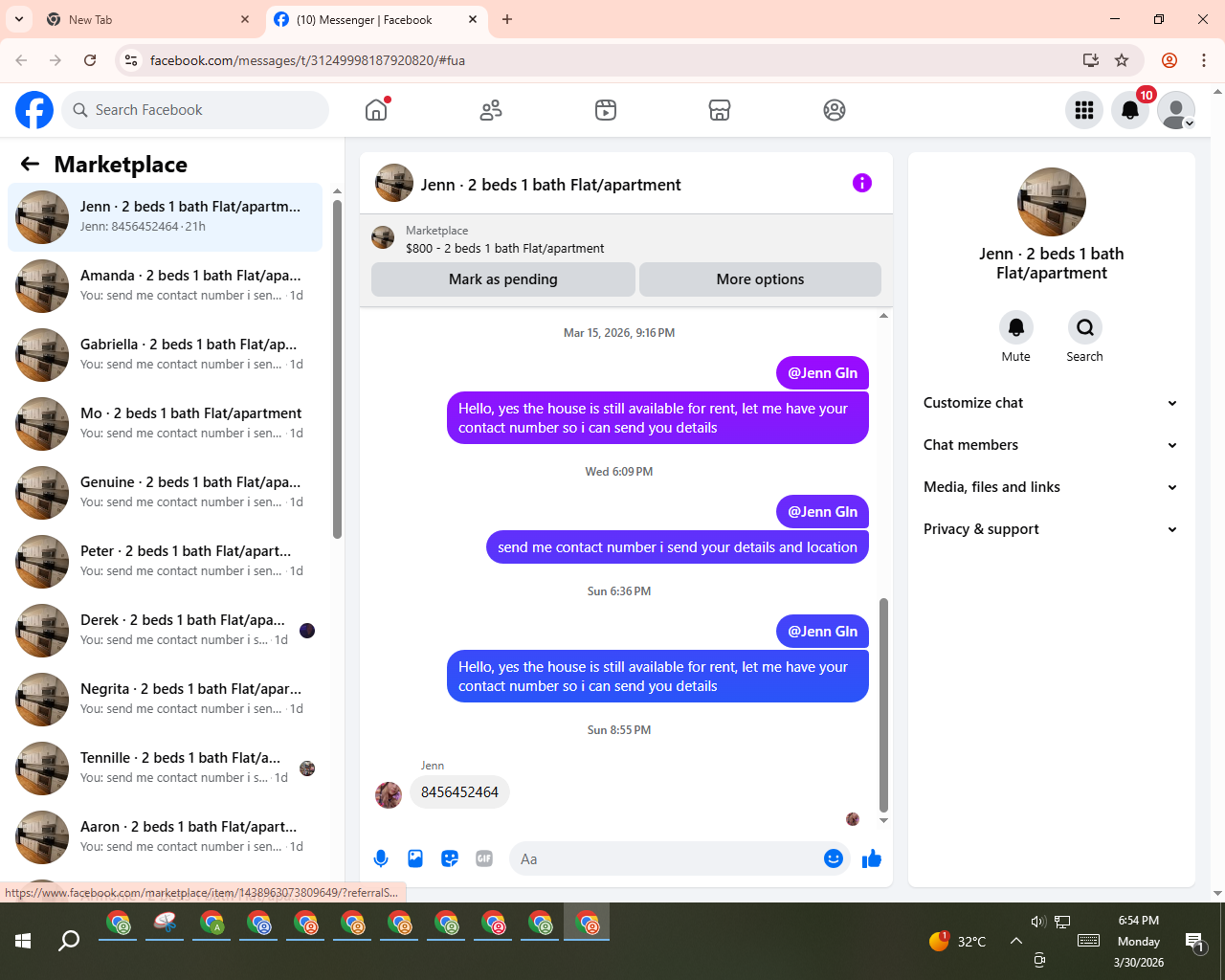Attach a photo file icon

(415, 858)
